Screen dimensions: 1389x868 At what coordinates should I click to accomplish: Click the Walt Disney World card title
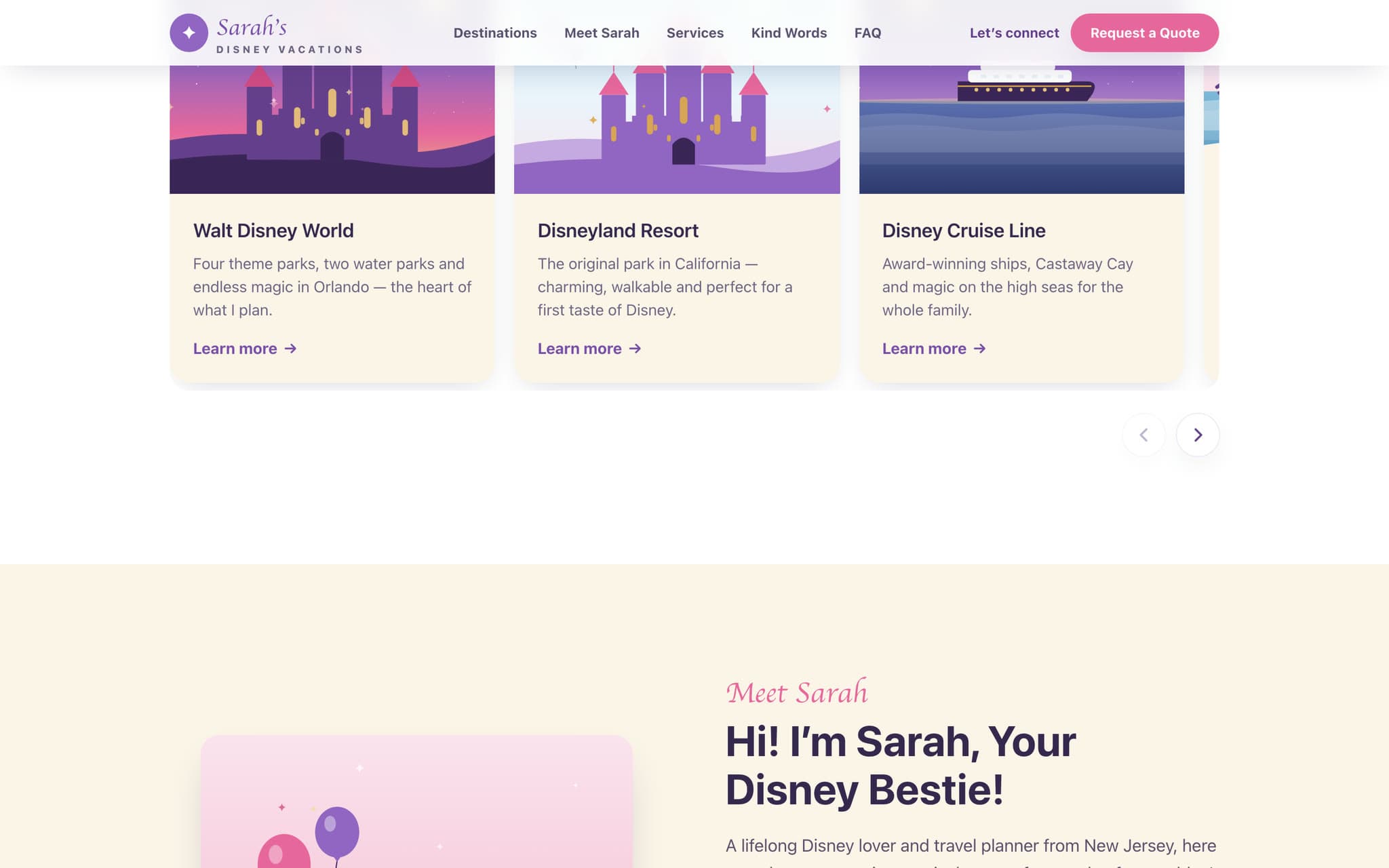273,231
